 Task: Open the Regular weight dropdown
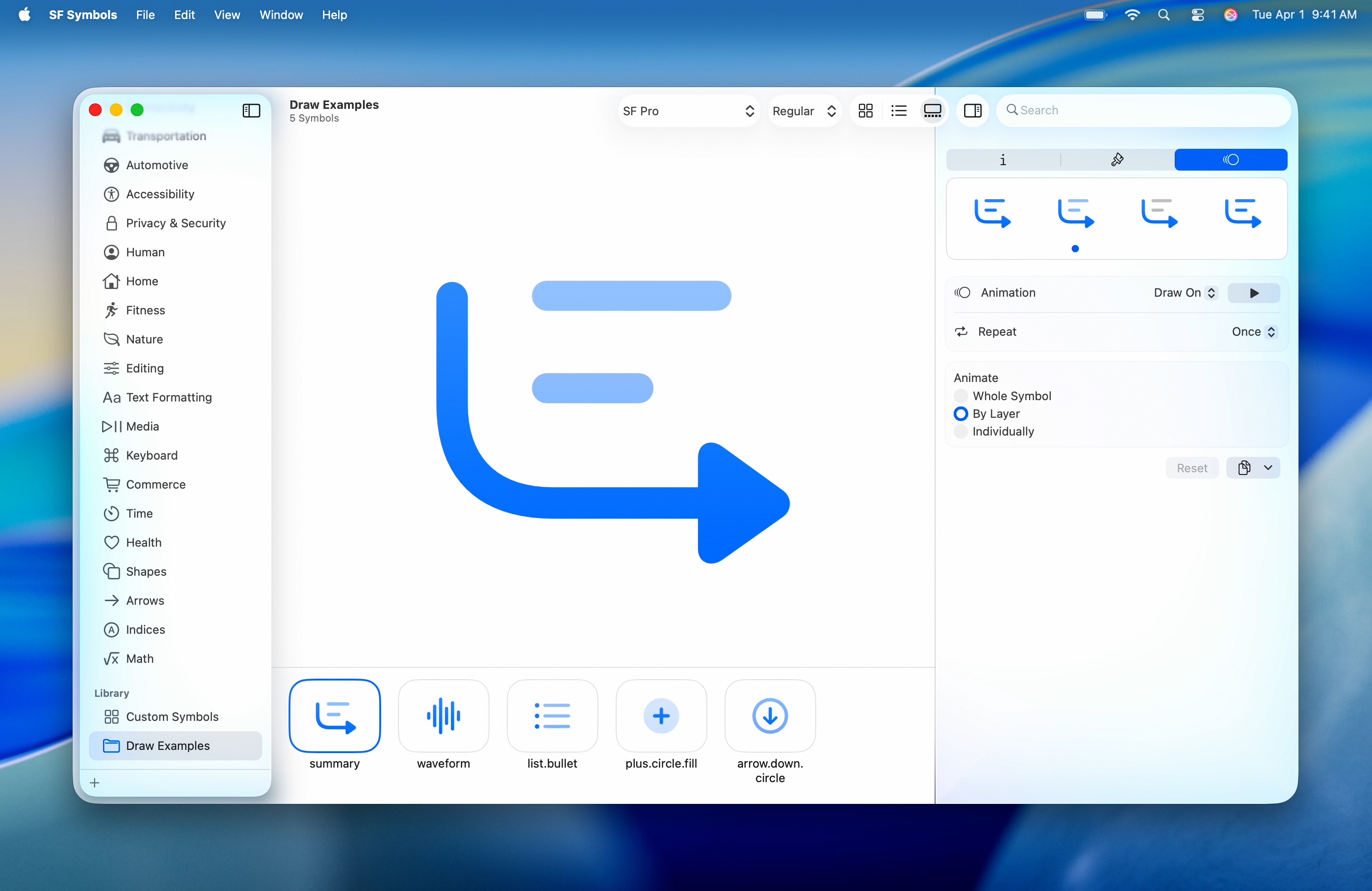[x=804, y=111]
